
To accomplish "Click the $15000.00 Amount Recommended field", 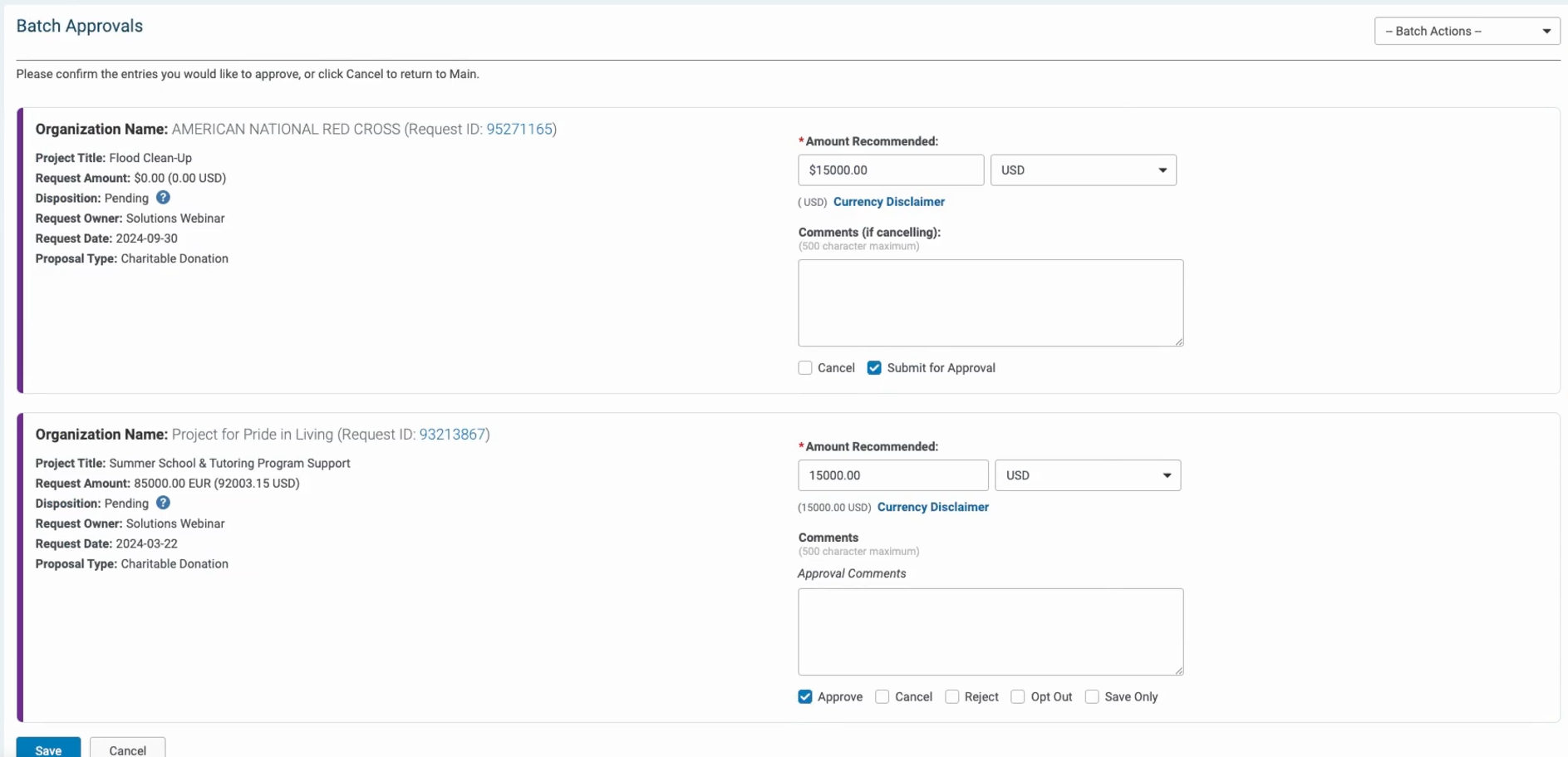I will coord(891,170).
